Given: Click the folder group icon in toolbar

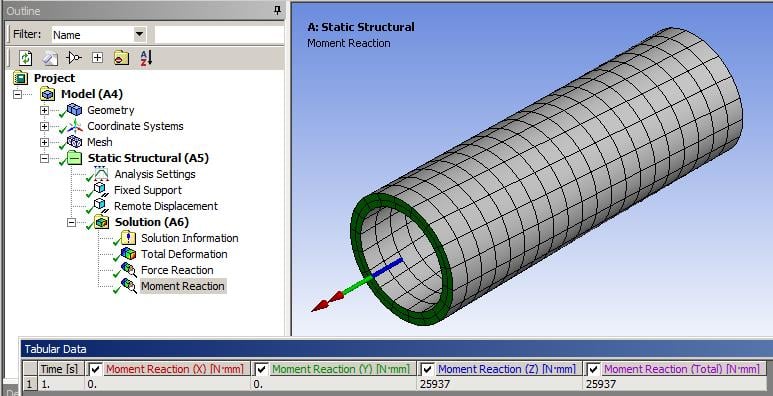Looking at the screenshot, I should pyautogui.click(x=121, y=58).
